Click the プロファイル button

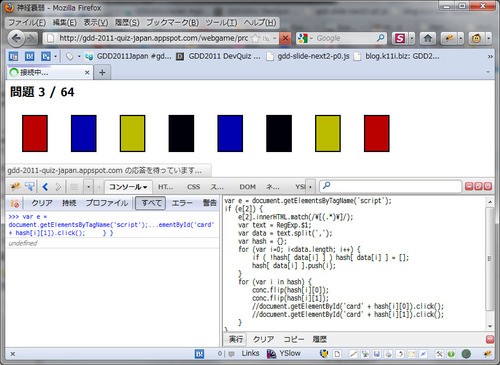pyautogui.click(x=107, y=203)
